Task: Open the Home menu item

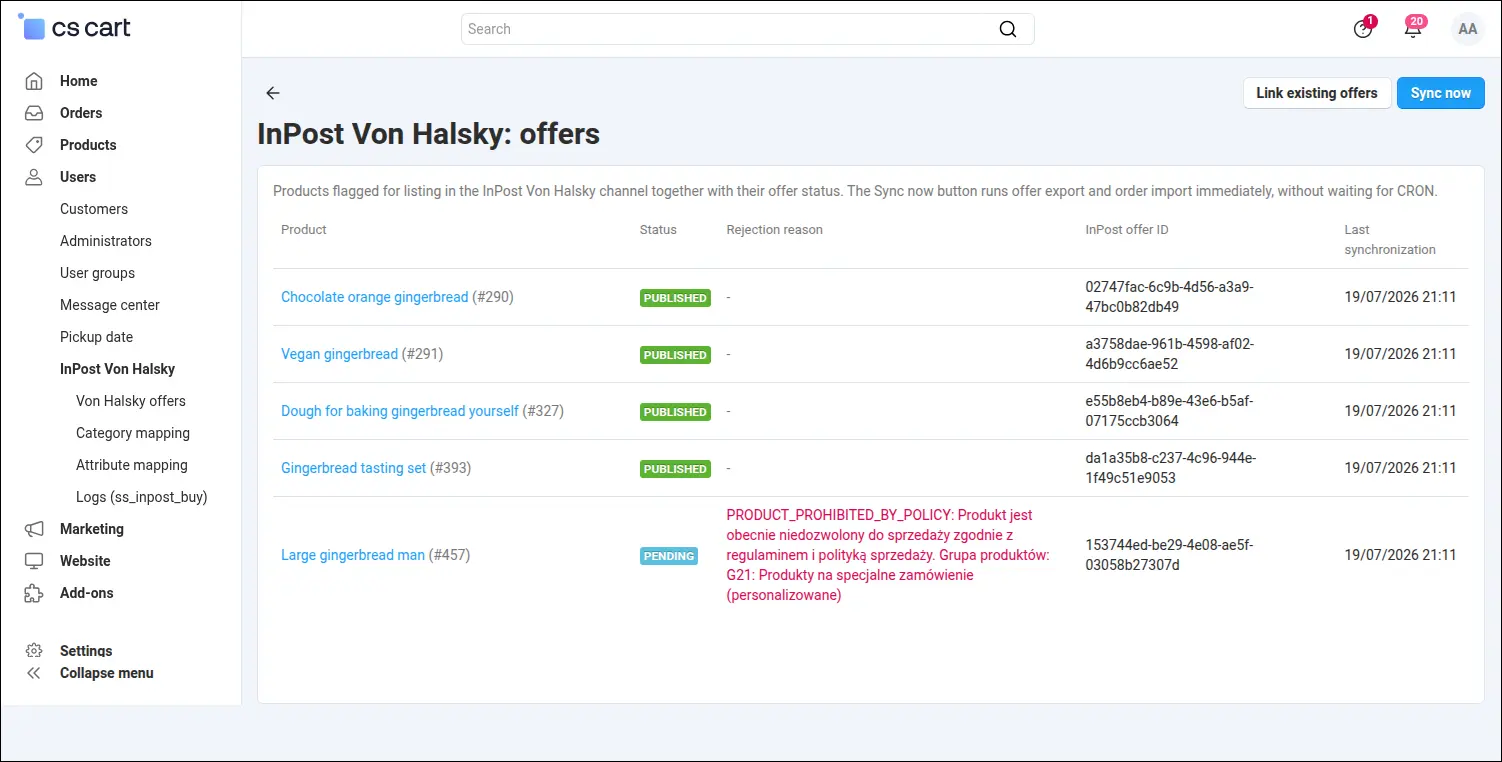Action: coord(79,81)
